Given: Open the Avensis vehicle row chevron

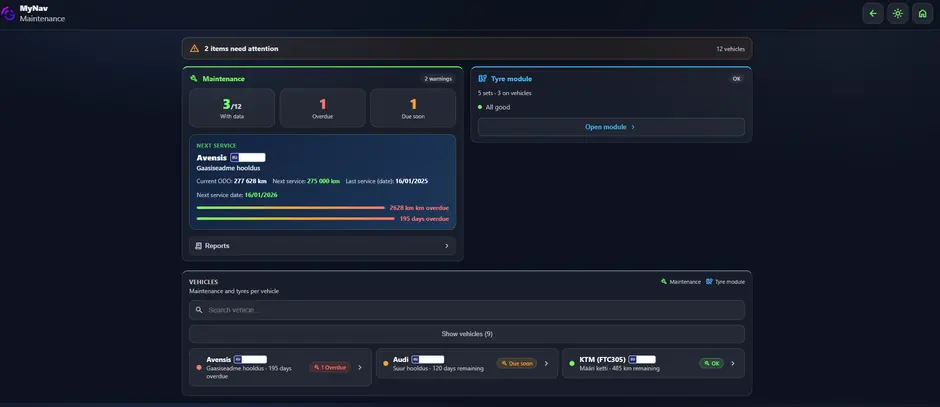Looking at the screenshot, I should pyautogui.click(x=360, y=367).
